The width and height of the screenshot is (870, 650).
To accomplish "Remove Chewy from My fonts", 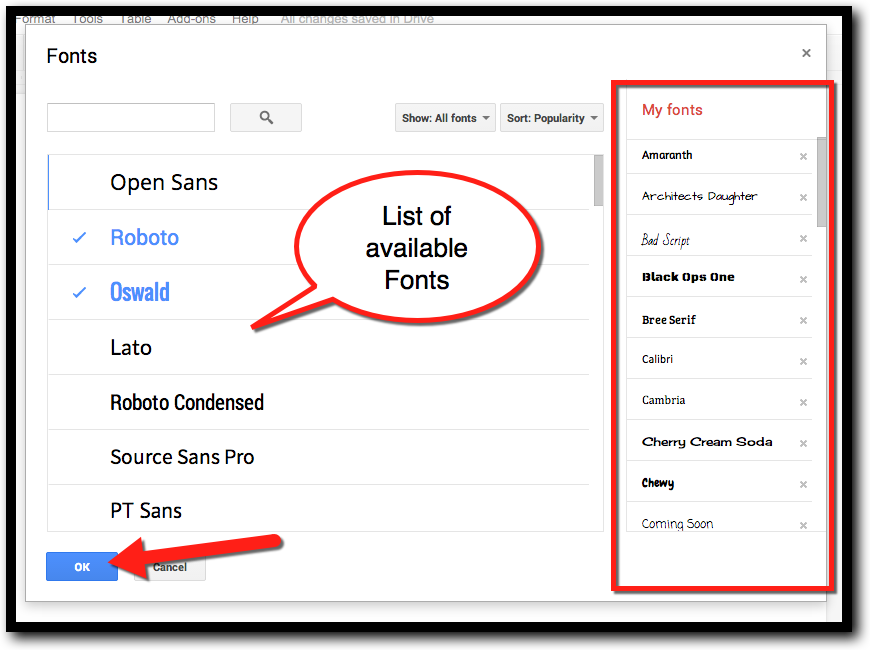I will click(x=803, y=485).
